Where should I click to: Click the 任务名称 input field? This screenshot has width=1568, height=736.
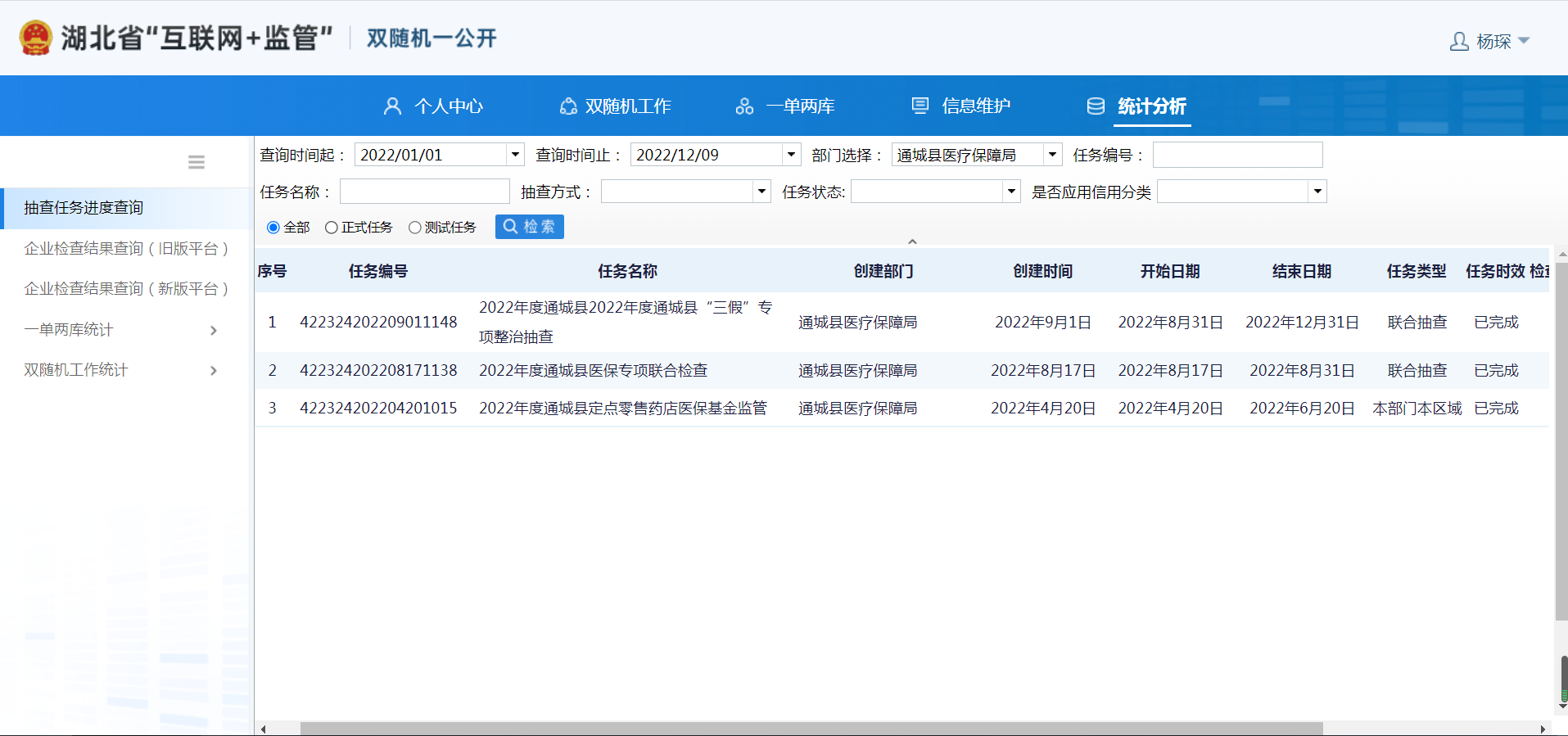(x=425, y=192)
